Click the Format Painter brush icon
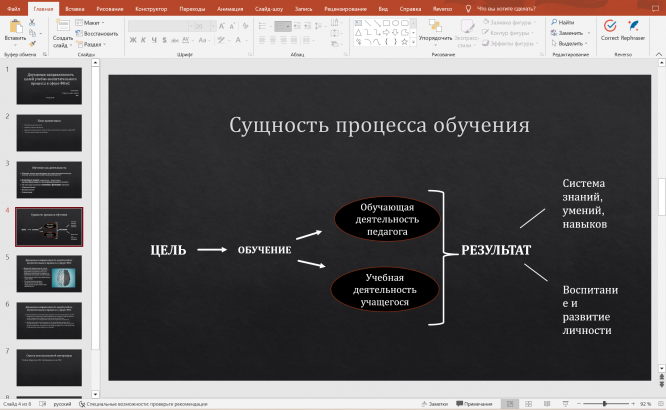The image size is (666, 410). point(32,44)
